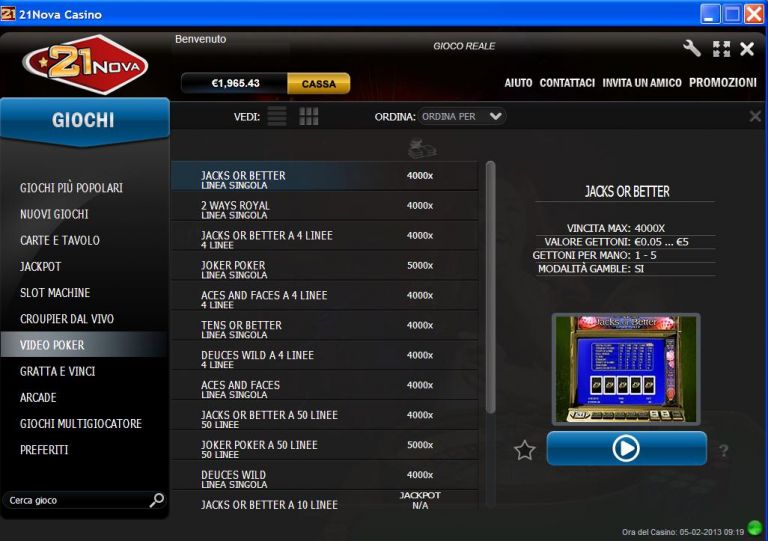This screenshot has width=768, height=541.
Task: Click the 21 icon in title bar
Action: pos(8,13)
